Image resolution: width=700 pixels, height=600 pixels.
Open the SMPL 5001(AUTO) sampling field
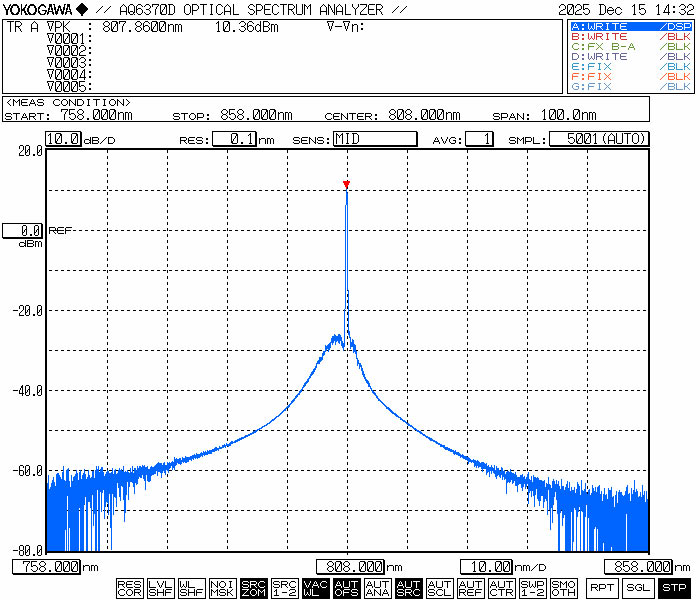pos(599,139)
